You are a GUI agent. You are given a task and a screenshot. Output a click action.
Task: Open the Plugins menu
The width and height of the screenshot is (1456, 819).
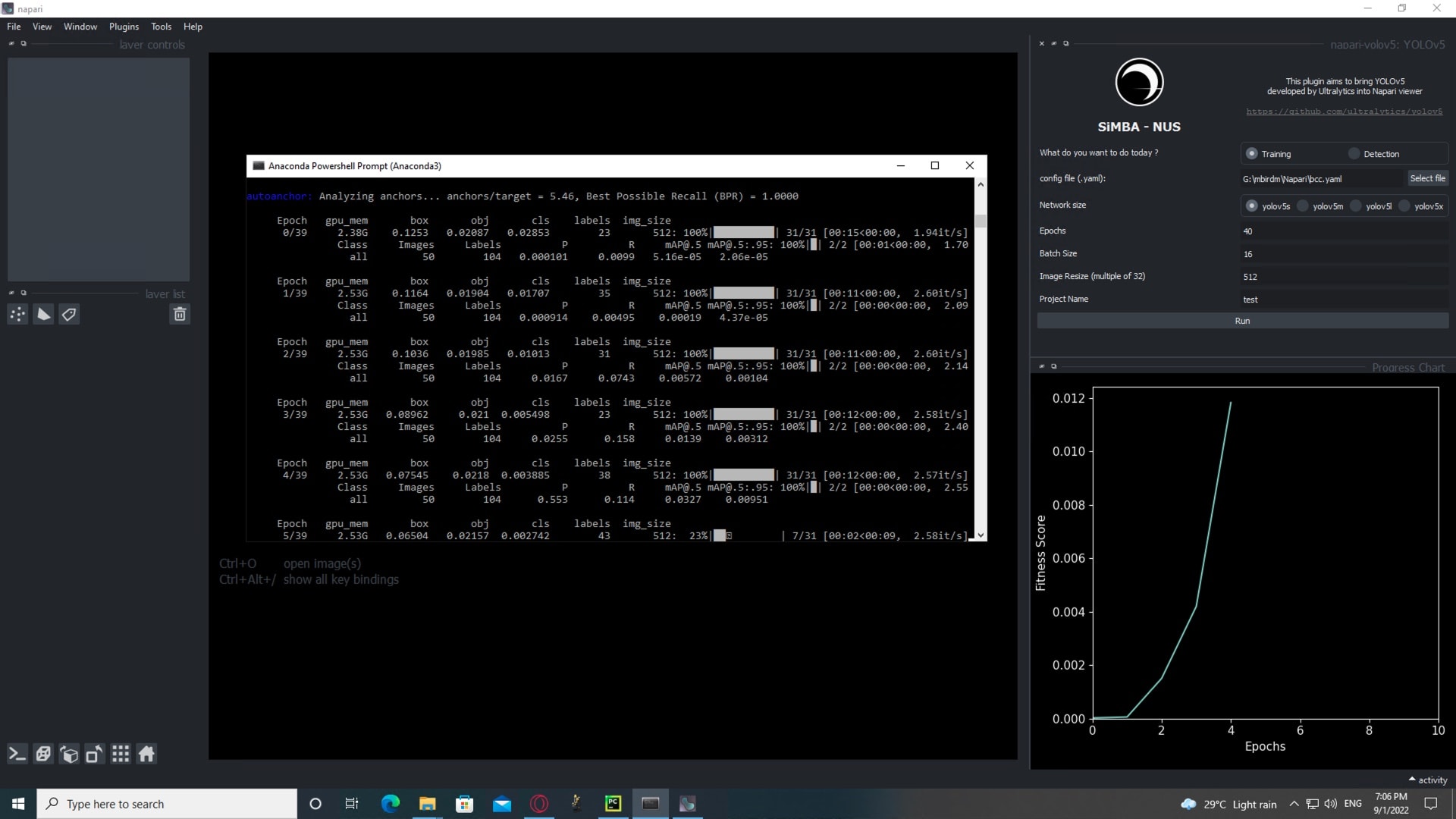click(x=124, y=27)
